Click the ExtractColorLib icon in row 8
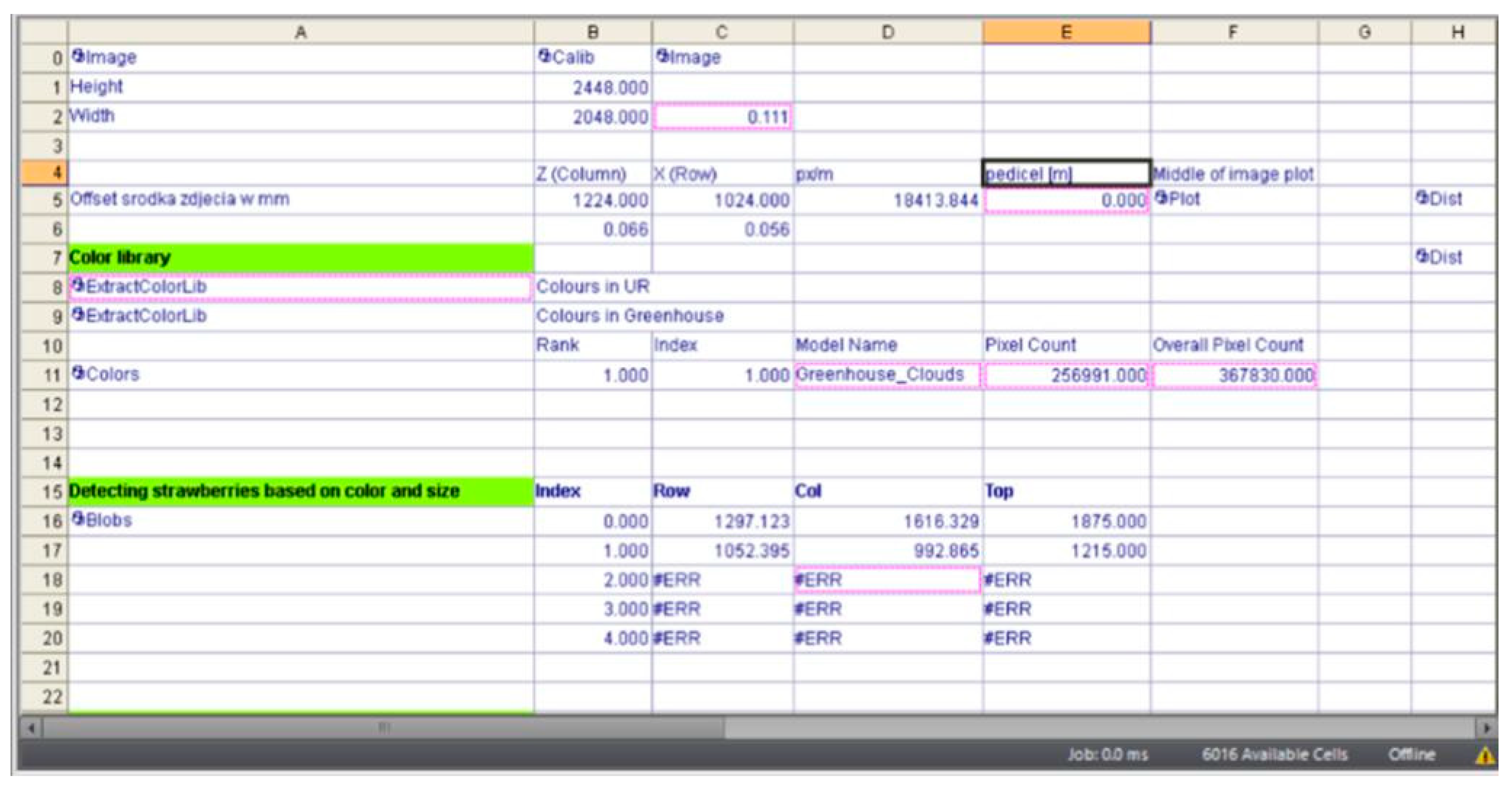Image resolution: width=1512 pixels, height=785 pixels. pyautogui.click(x=77, y=286)
